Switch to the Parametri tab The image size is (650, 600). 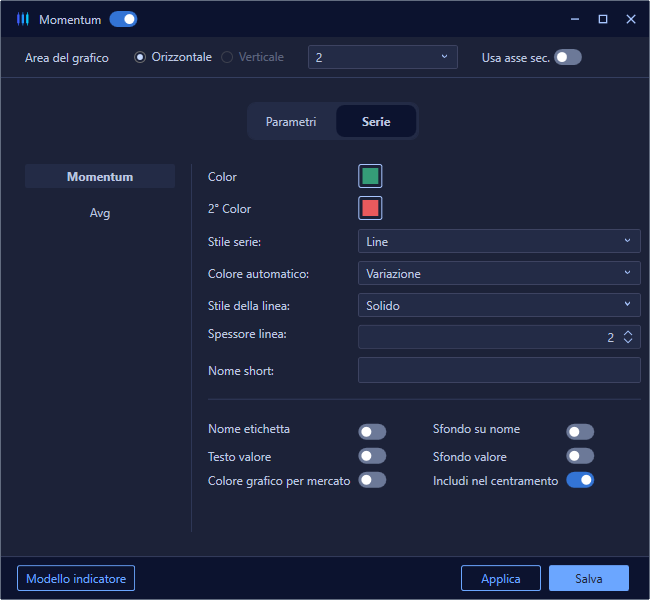(x=291, y=121)
